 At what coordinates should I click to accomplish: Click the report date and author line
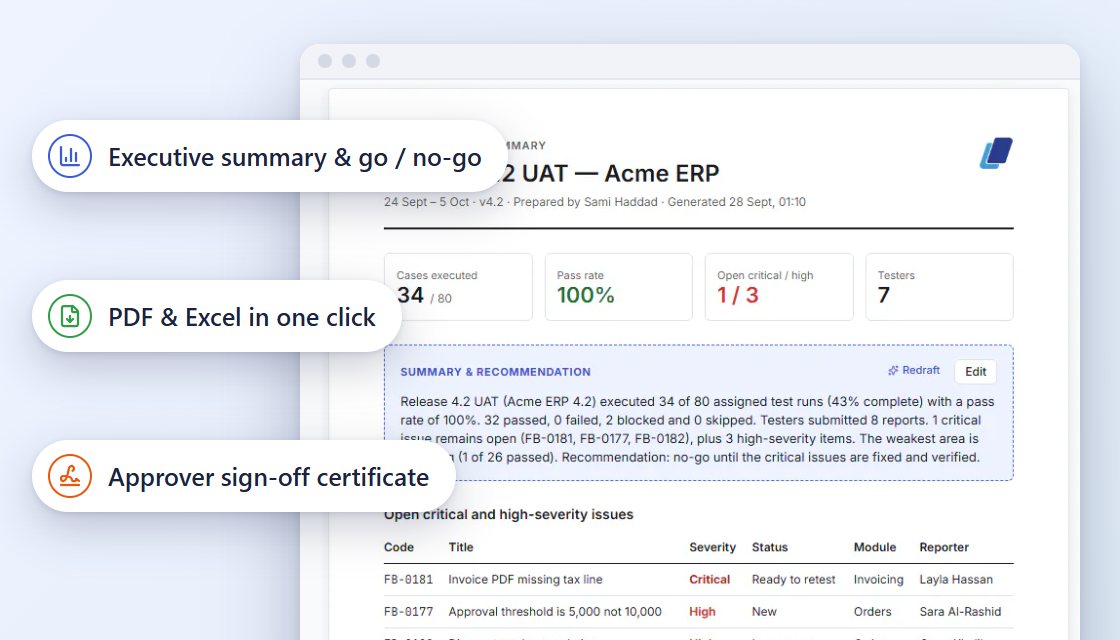594,201
